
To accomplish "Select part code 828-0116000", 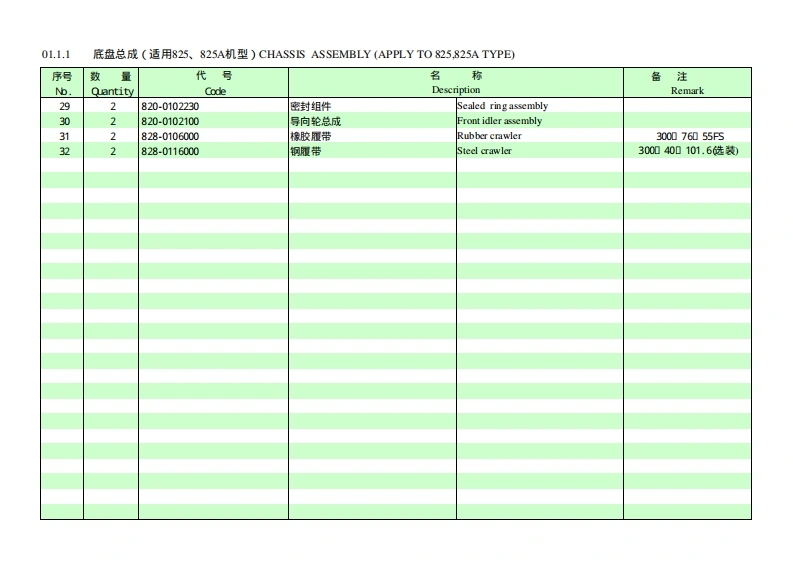I will [170, 151].
